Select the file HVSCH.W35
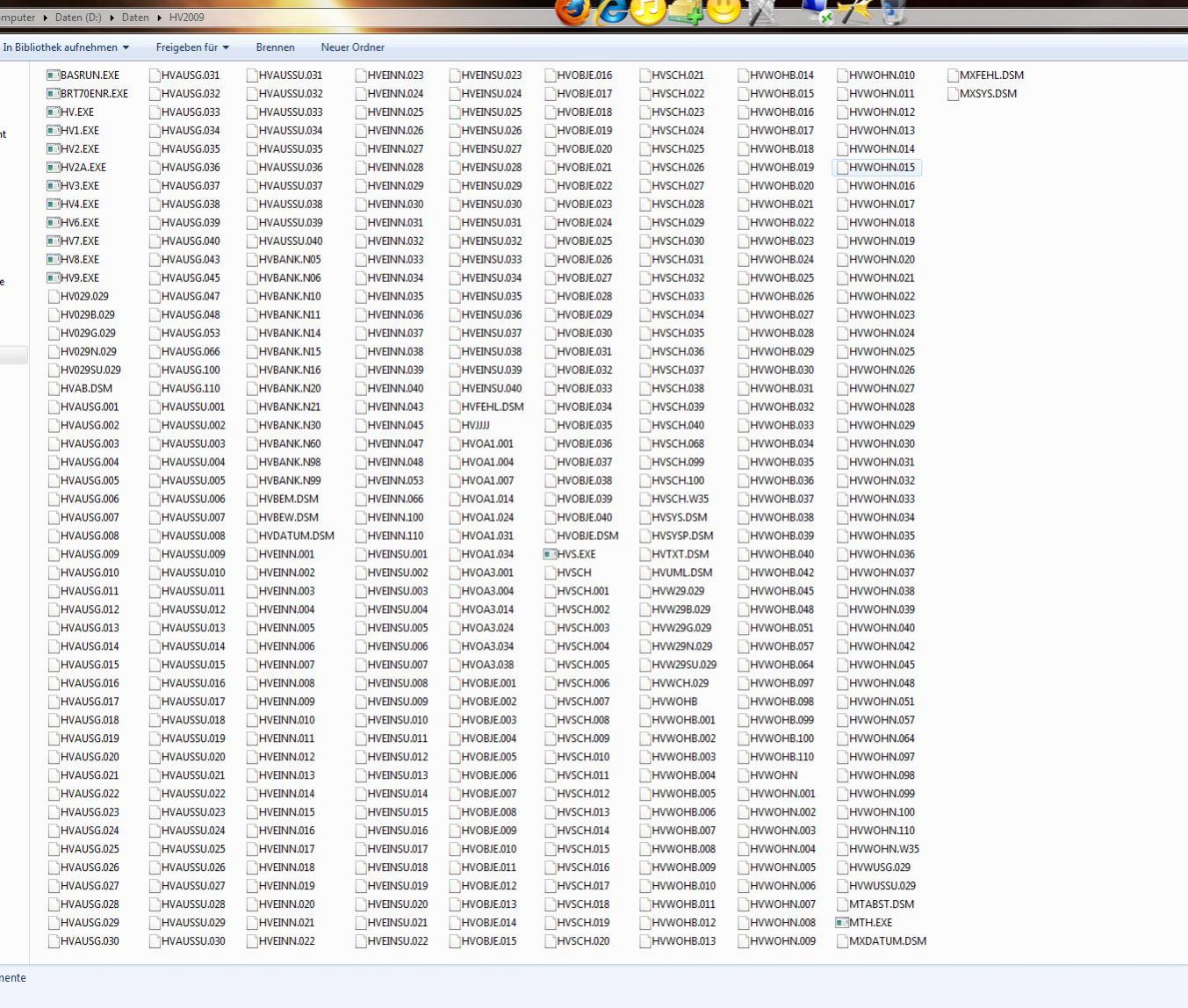This screenshot has height=1008, width=1188. tap(674, 500)
